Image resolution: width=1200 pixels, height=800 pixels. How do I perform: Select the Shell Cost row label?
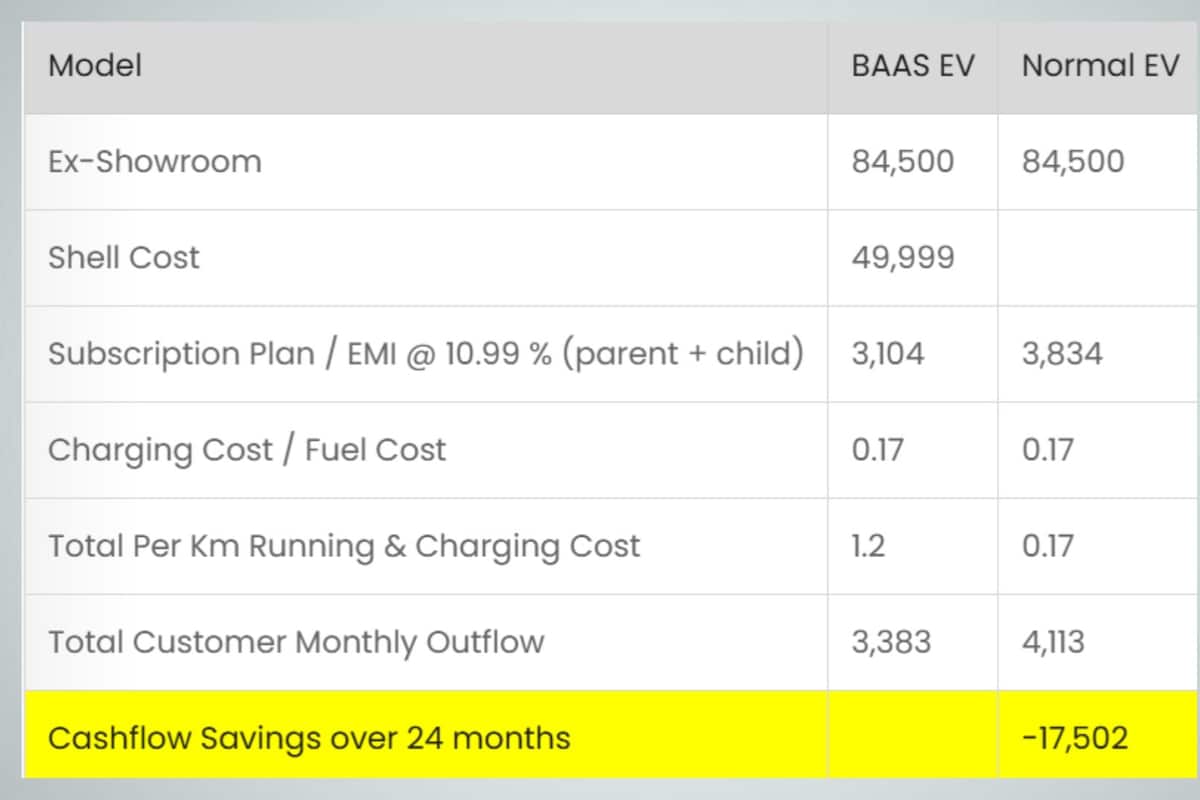coord(124,258)
